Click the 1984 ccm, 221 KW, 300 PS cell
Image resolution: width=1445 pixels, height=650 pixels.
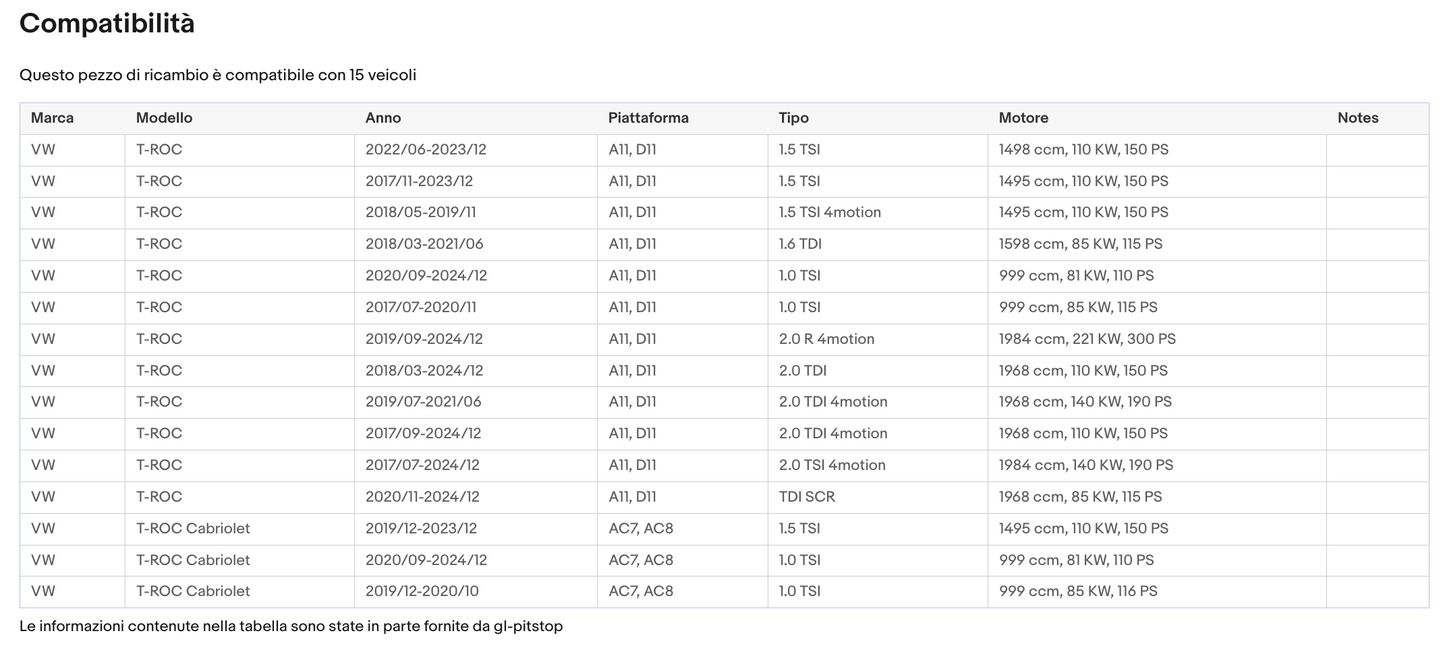pos(1087,339)
